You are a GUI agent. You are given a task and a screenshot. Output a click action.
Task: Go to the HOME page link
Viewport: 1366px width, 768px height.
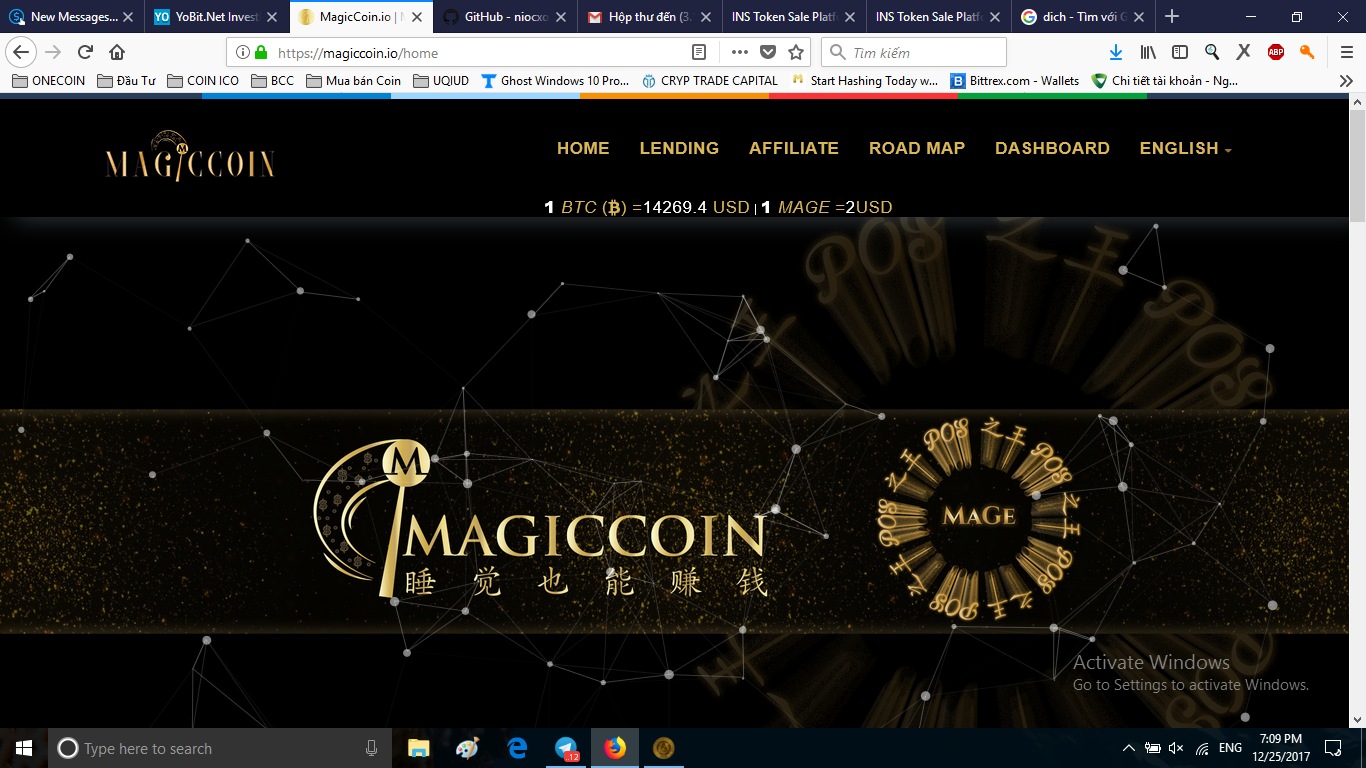click(583, 148)
